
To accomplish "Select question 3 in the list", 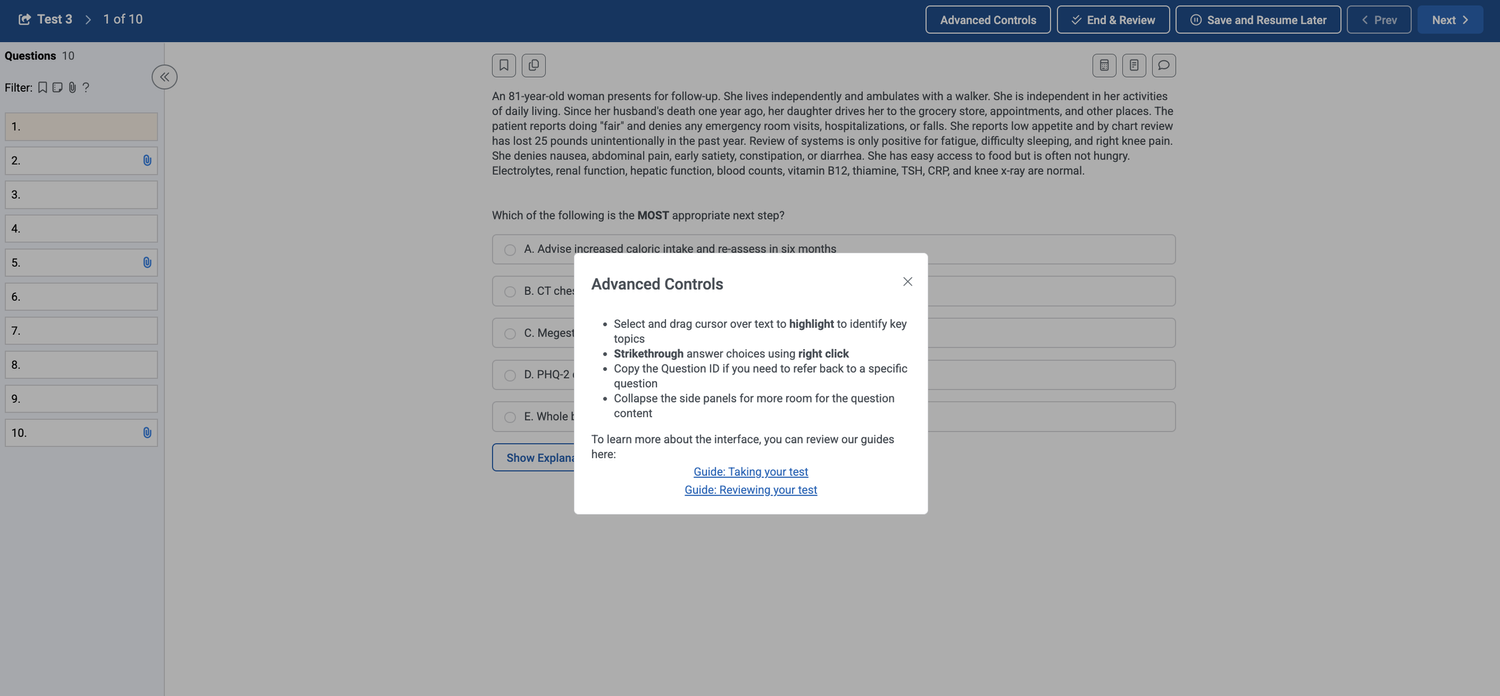I will (x=81, y=195).
